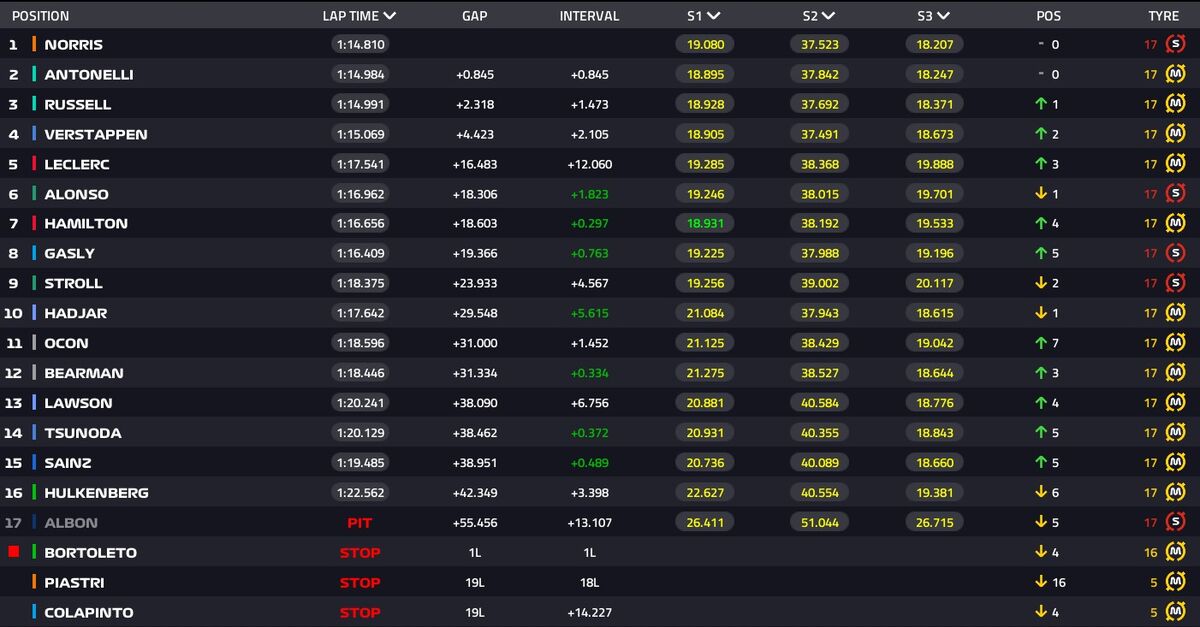Click the INTERVAL column header
Image resolution: width=1200 pixels, height=627 pixels.
(589, 16)
